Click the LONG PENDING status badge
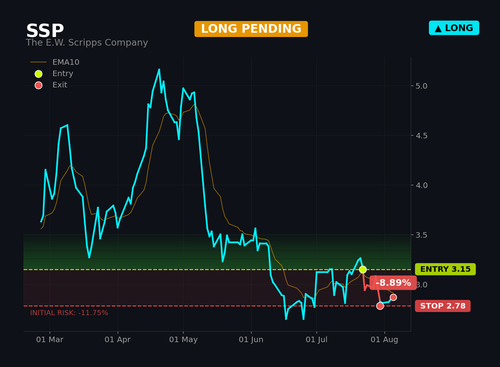The image size is (500, 367). click(x=251, y=29)
